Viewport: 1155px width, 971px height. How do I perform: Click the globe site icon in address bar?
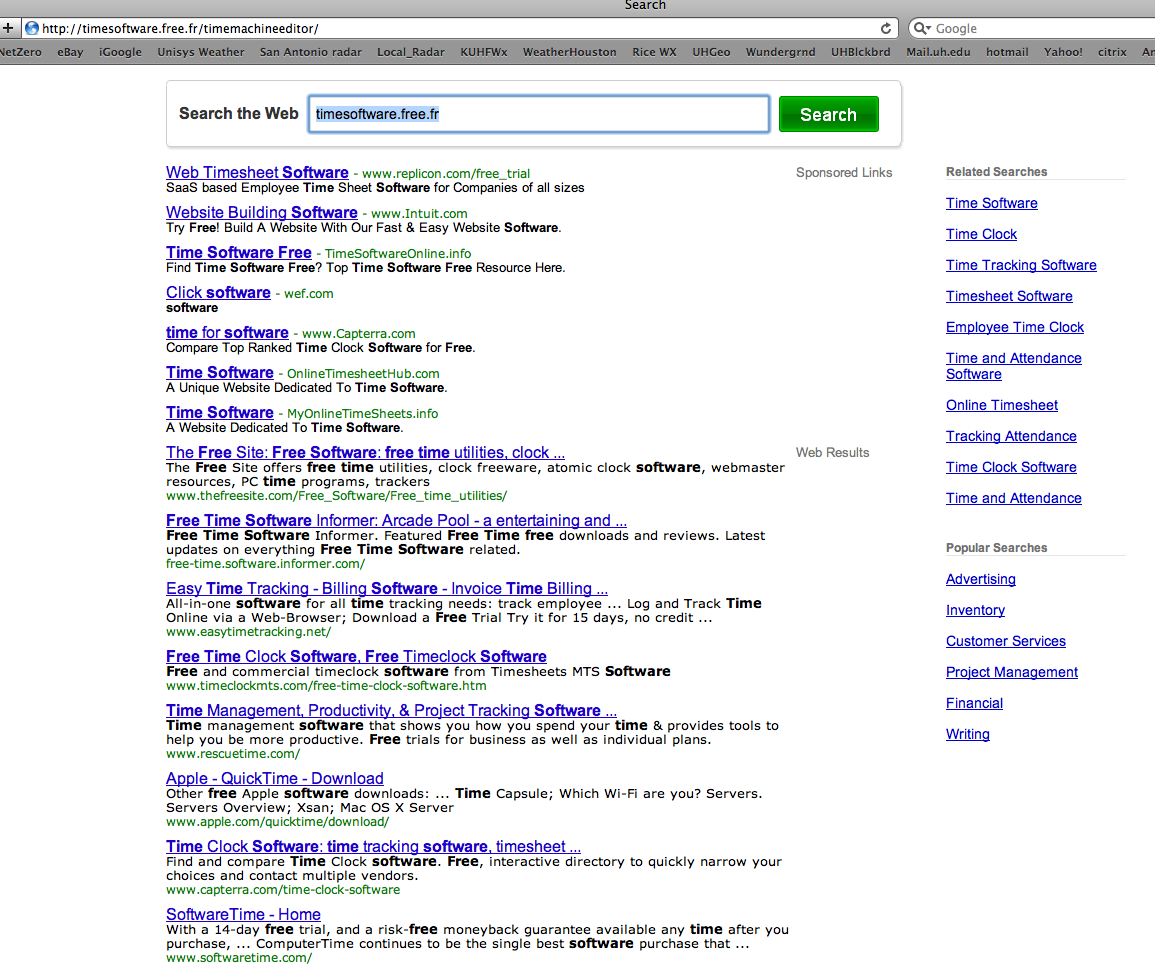point(32,28)
